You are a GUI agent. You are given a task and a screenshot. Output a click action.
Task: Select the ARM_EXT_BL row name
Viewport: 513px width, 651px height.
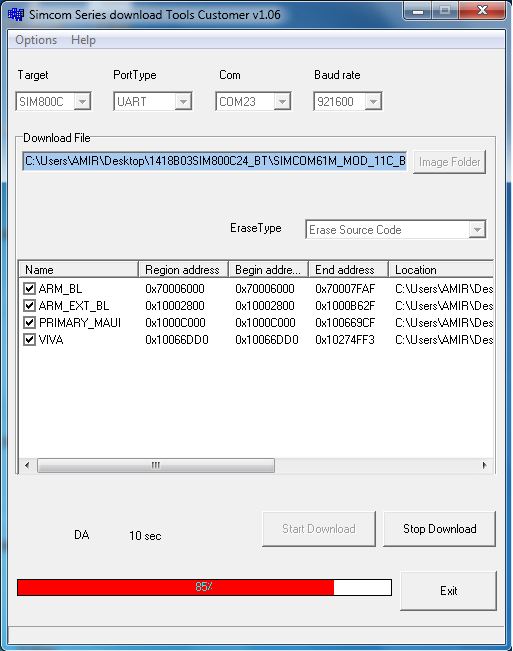[x=74, y=306]
